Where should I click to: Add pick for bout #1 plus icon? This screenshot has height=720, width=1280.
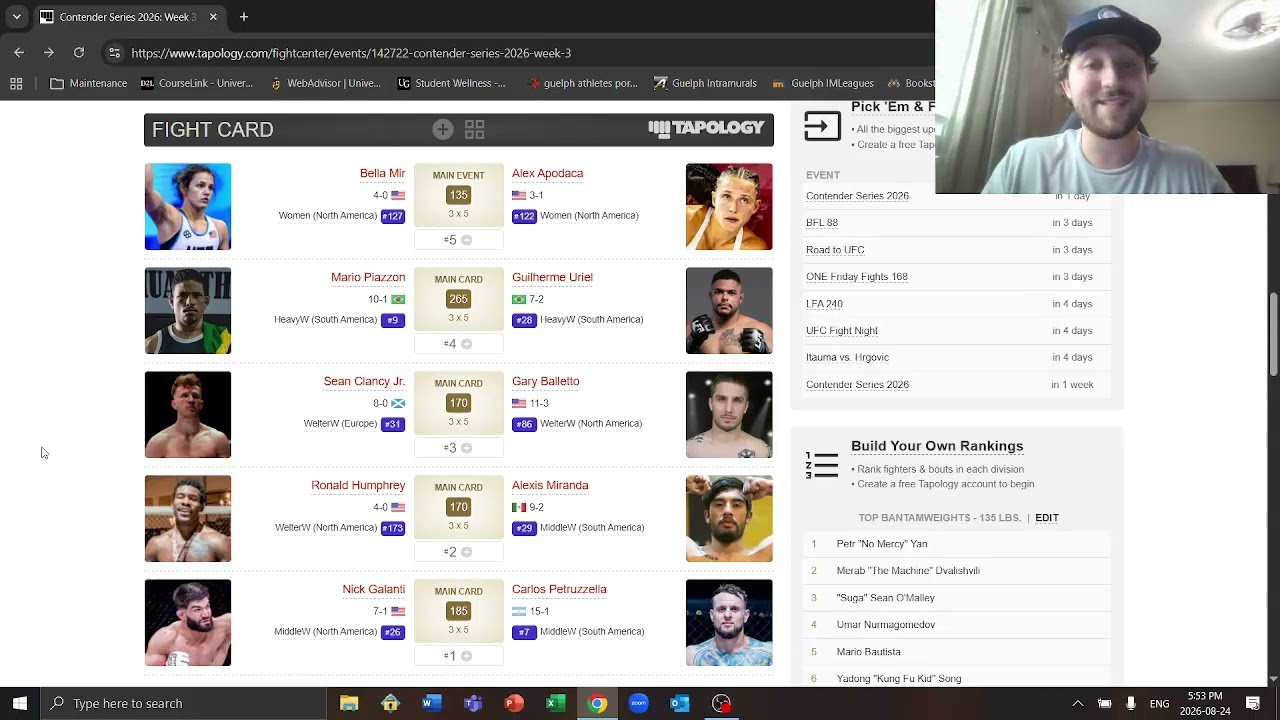pos(466,656)
